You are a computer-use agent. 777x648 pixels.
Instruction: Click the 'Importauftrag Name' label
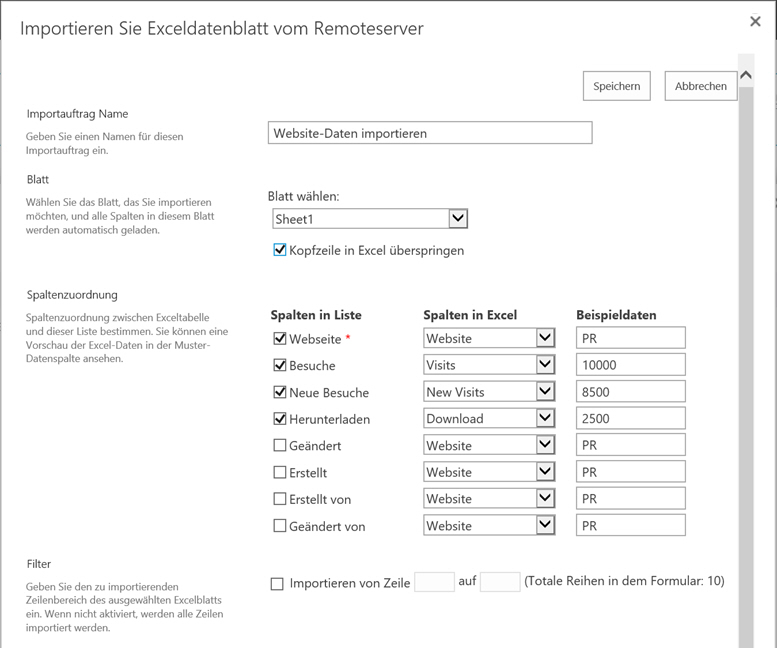(77, 114)
